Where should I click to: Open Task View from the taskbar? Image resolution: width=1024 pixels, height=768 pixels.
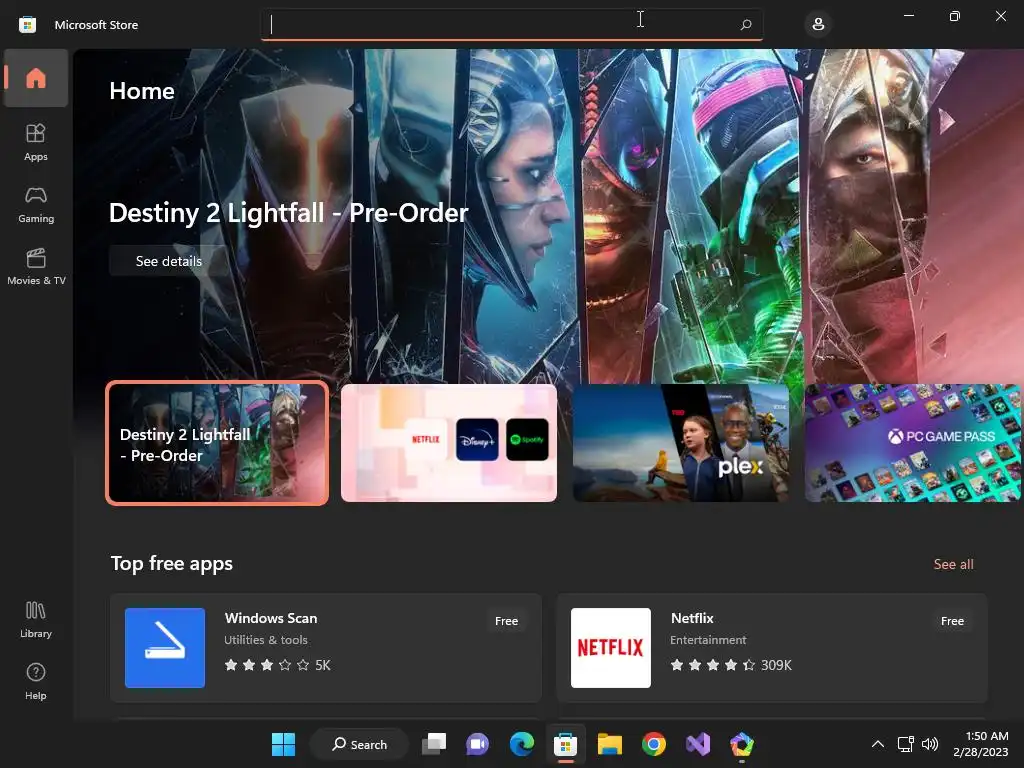click(x=434, y=744)
